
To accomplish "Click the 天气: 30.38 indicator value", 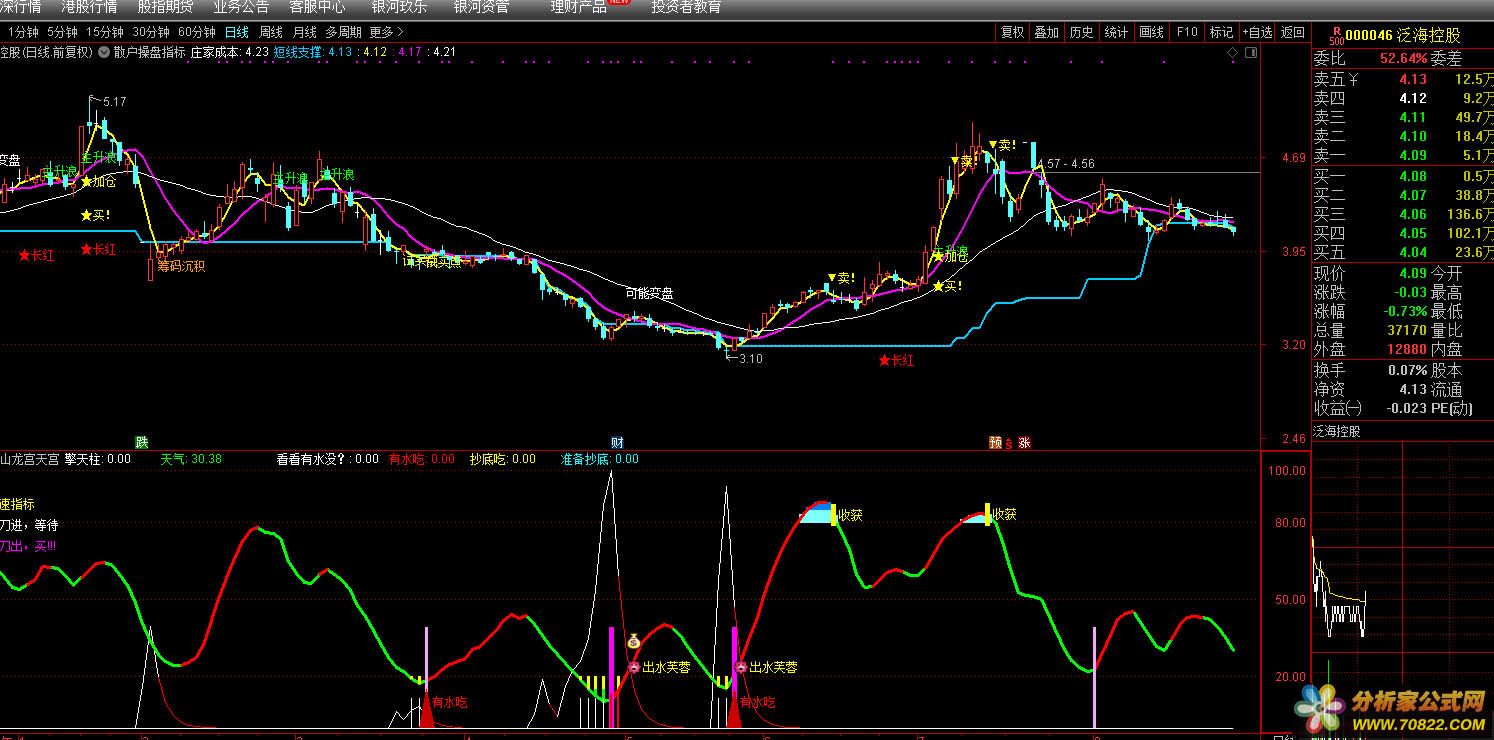I will (191, 459).
